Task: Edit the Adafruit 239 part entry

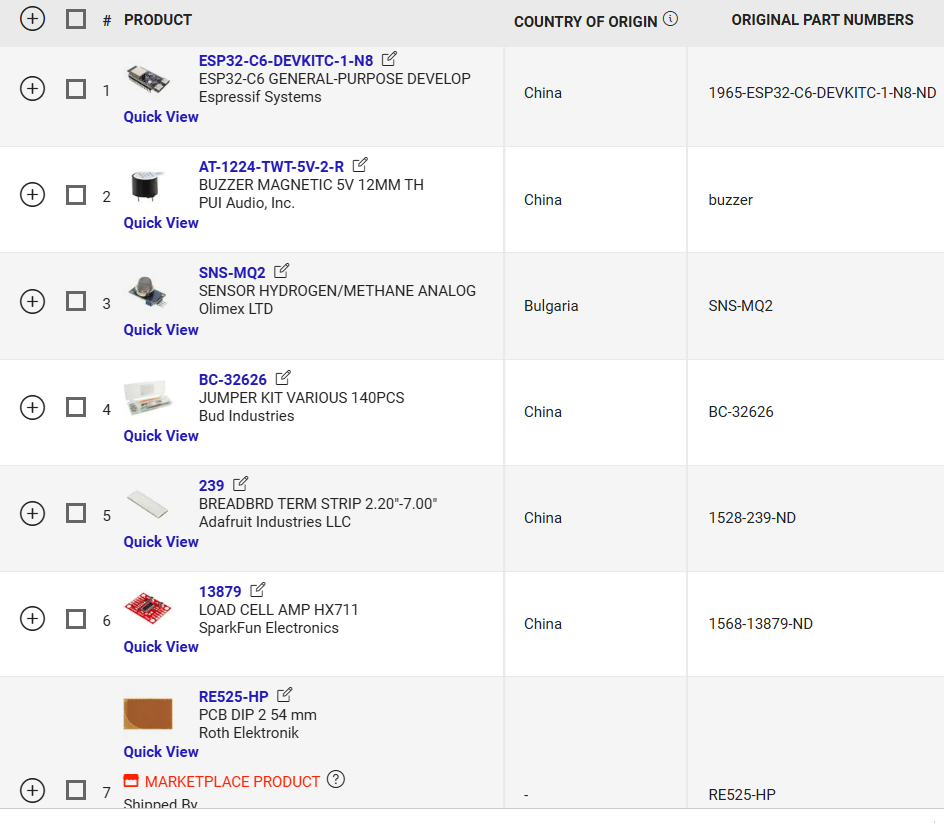Action: tap(240, 484)
